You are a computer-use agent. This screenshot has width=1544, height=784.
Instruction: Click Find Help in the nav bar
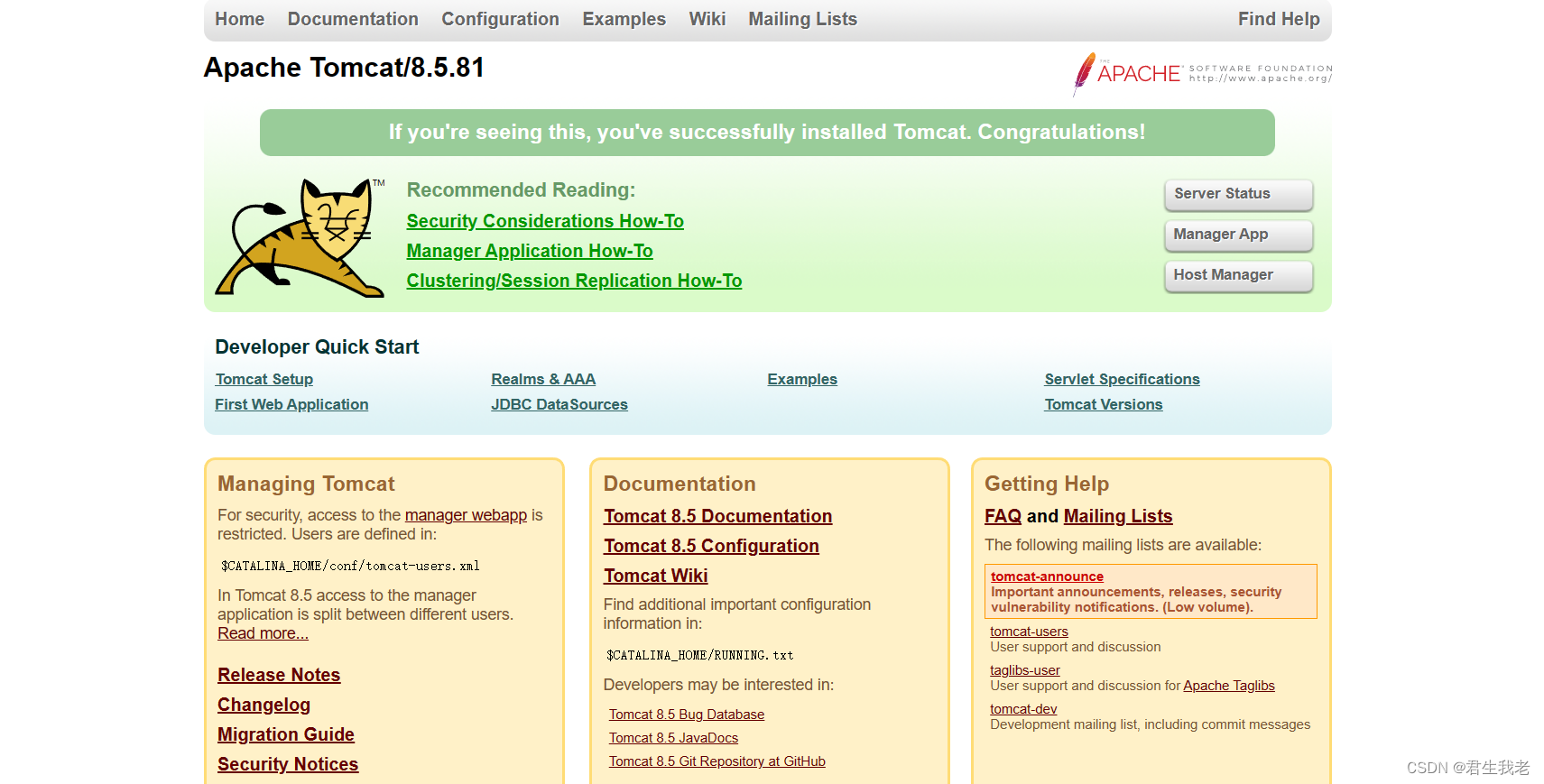coord(1279,19)
